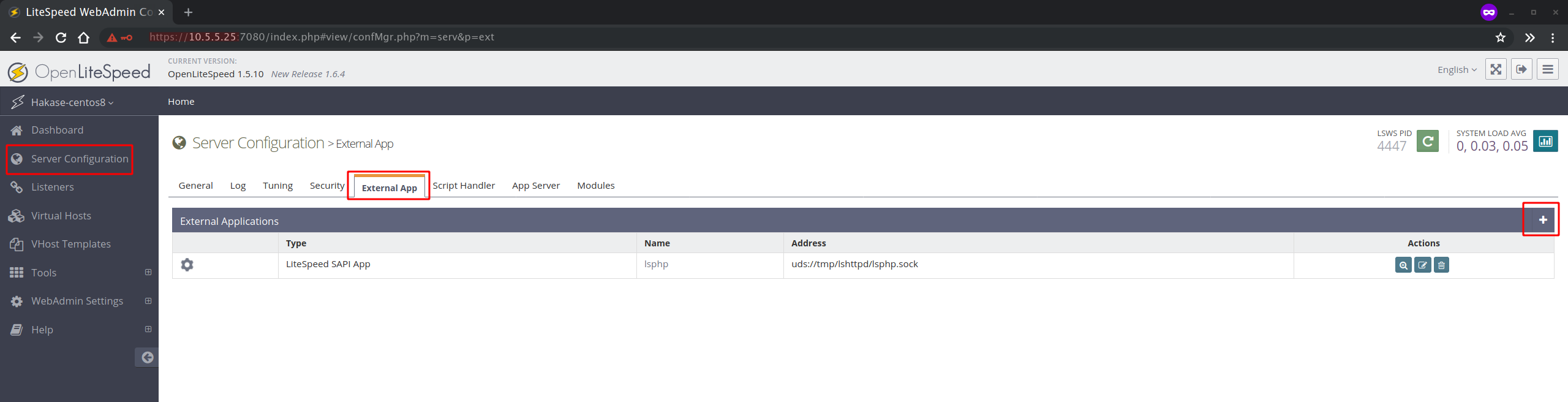The height and width of the screenshot is (402, 1568).
Task: Click OpenLiteSpeed 1.5.10 version text
Action: (216, 74)
